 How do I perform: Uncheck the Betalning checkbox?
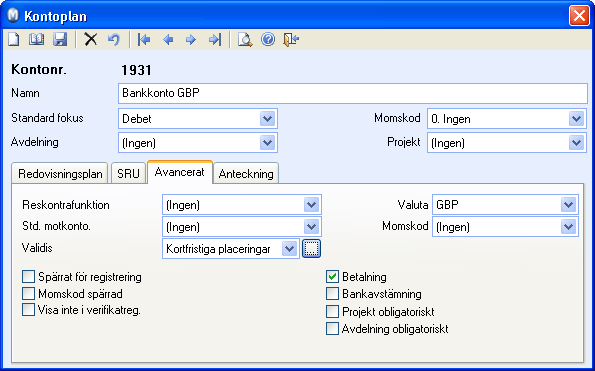[332, 277]
